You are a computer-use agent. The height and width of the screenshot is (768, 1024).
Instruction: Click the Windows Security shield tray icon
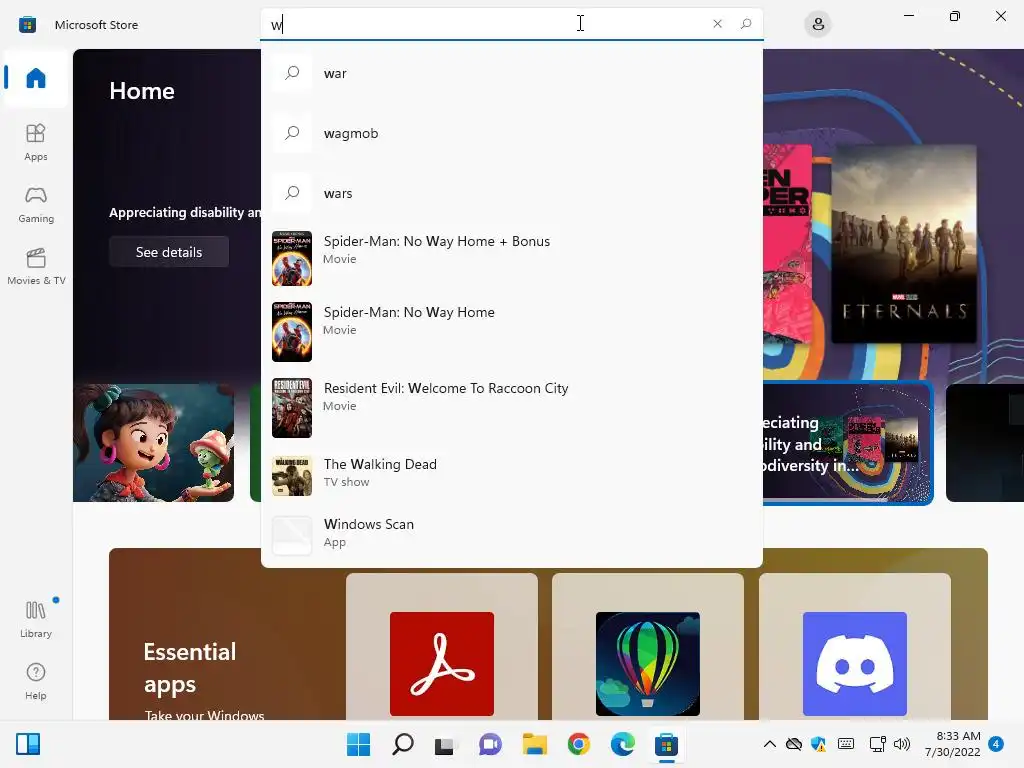(x=818, y=744)
